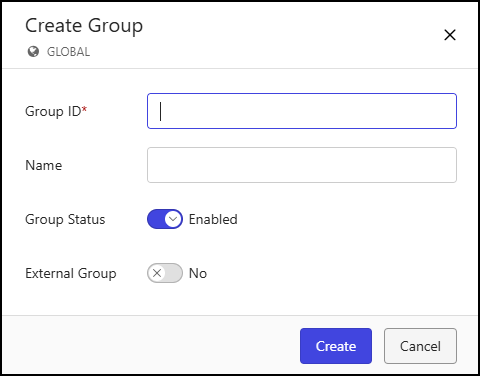Click into the Name text field
This screenshot has height=376, width=480.
point(302,165)
